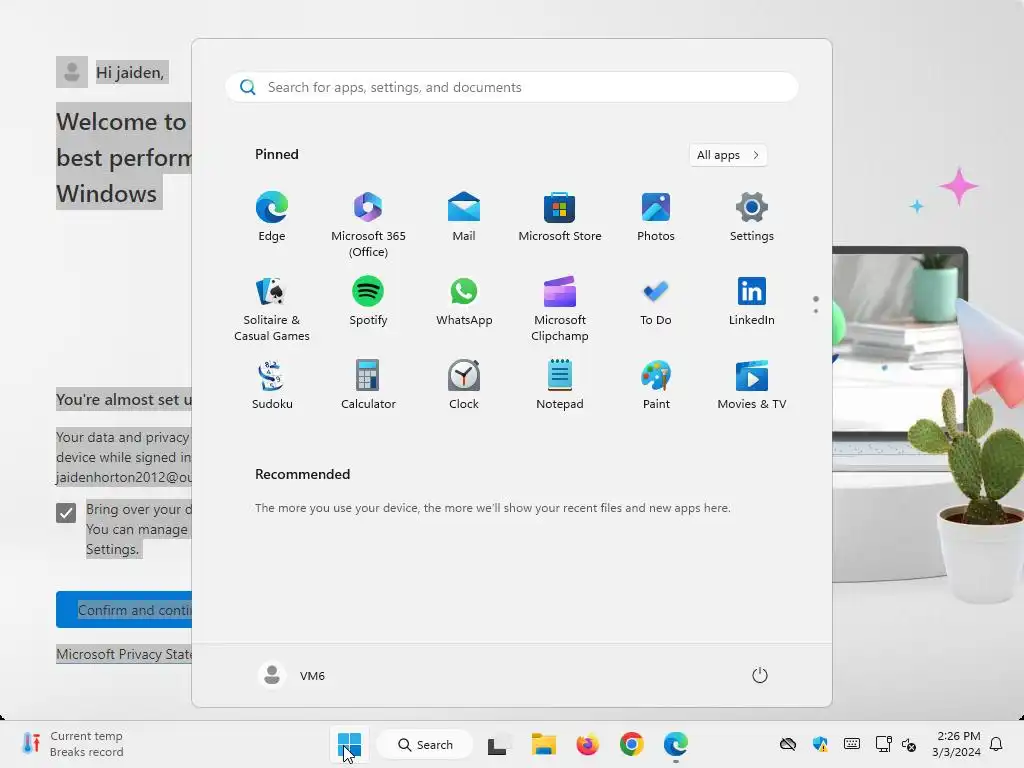Launch Firefox from the taskbar
This screenshot has width=1024, height=768.
588,744
